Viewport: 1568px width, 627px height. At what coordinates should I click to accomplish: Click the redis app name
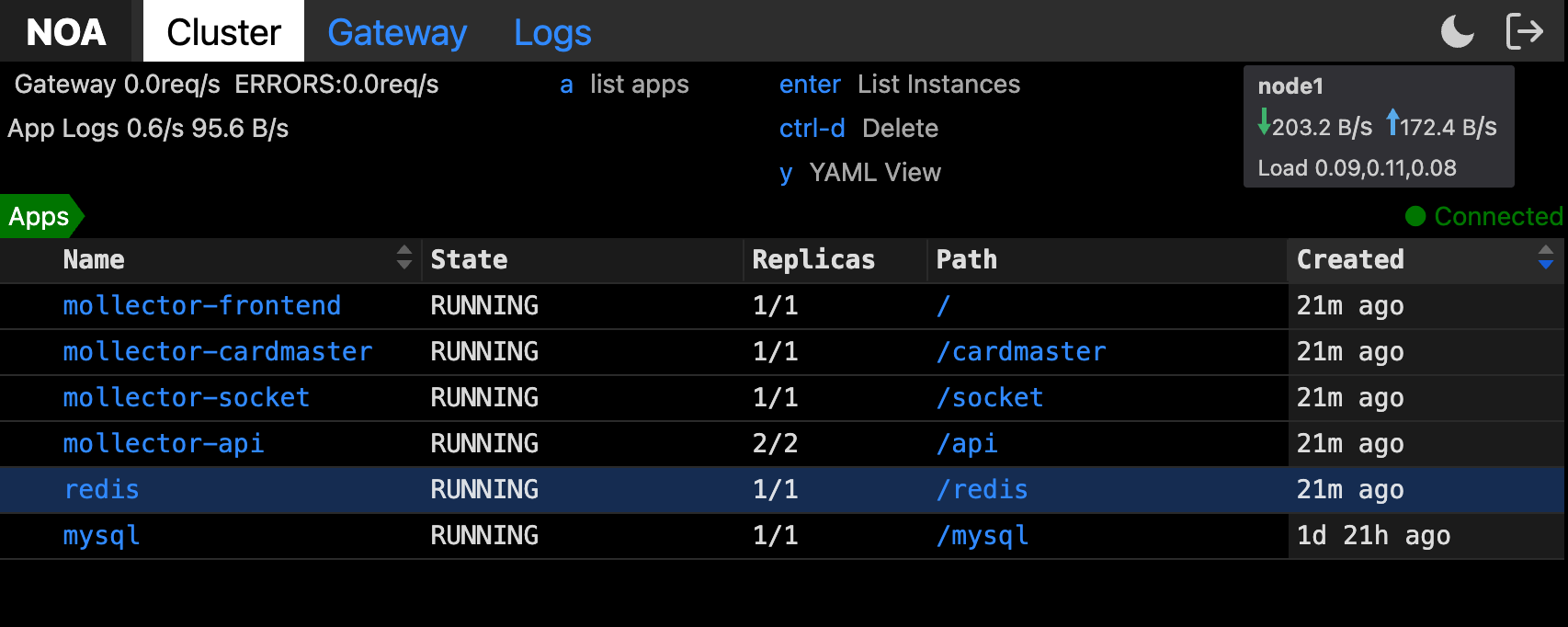tap(101, 489)
